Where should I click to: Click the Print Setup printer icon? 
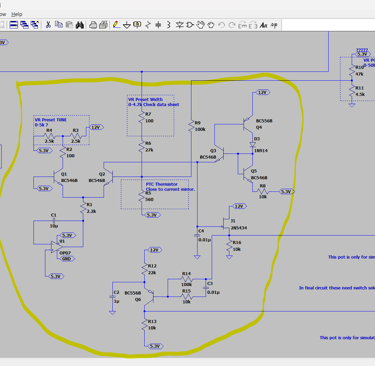coord(93,25)
